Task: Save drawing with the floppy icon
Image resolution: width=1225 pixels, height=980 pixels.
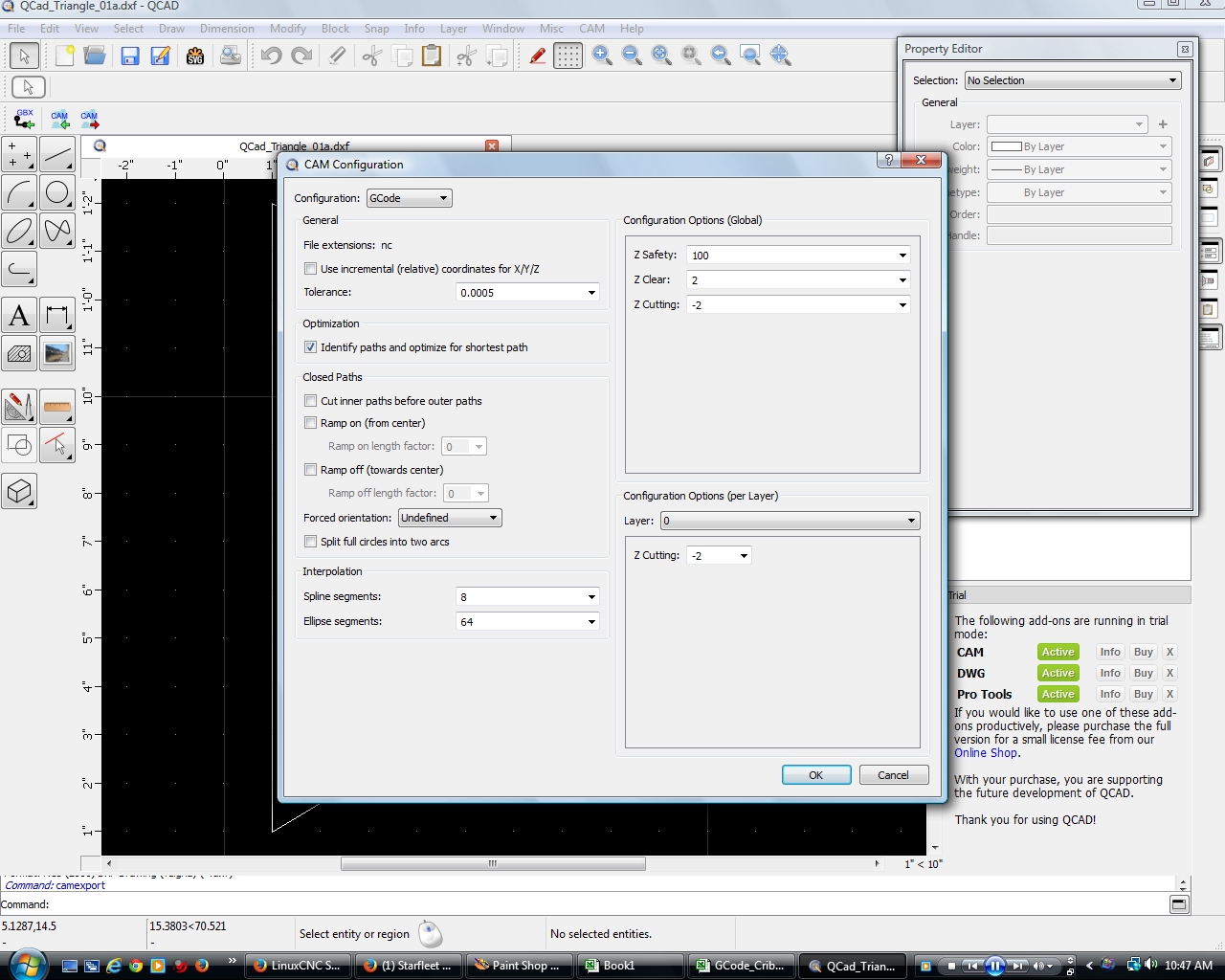Action: 130,56
